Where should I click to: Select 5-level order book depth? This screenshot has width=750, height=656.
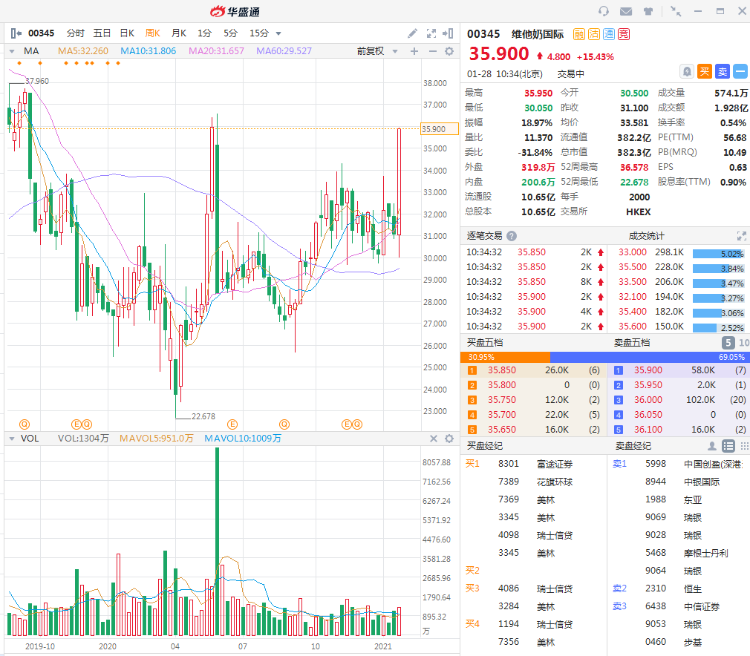728,343
